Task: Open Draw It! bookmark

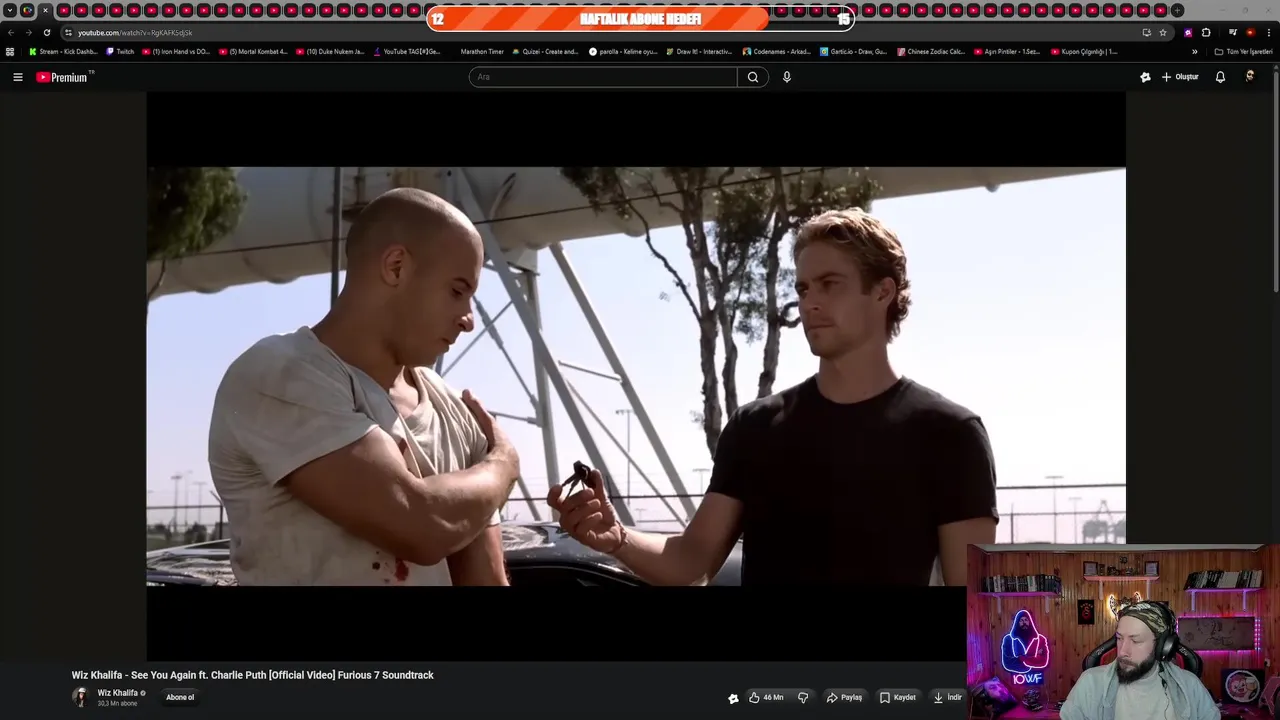Action: 699,52
